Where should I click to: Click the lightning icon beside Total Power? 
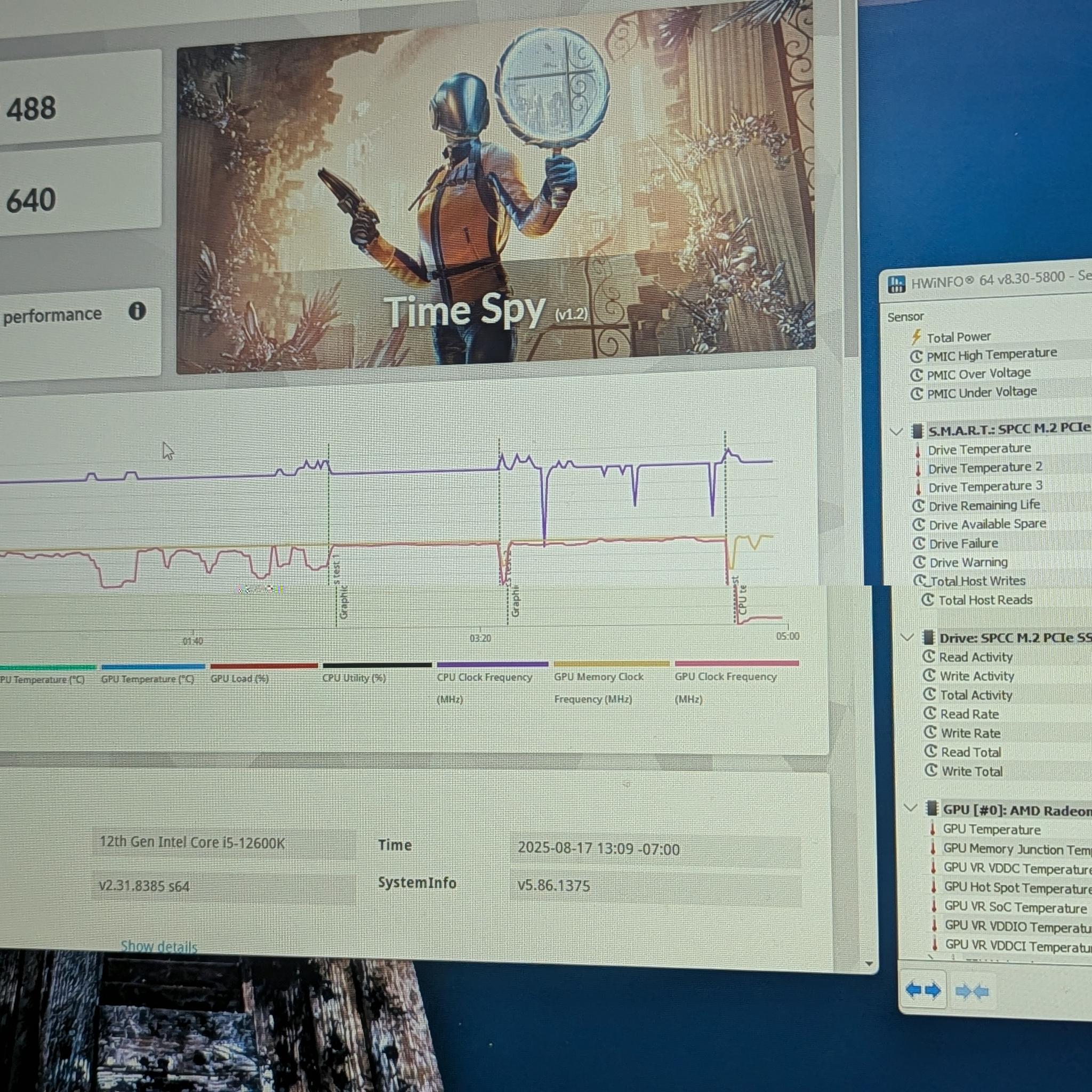pyautogui.click(x=916, y=338)
